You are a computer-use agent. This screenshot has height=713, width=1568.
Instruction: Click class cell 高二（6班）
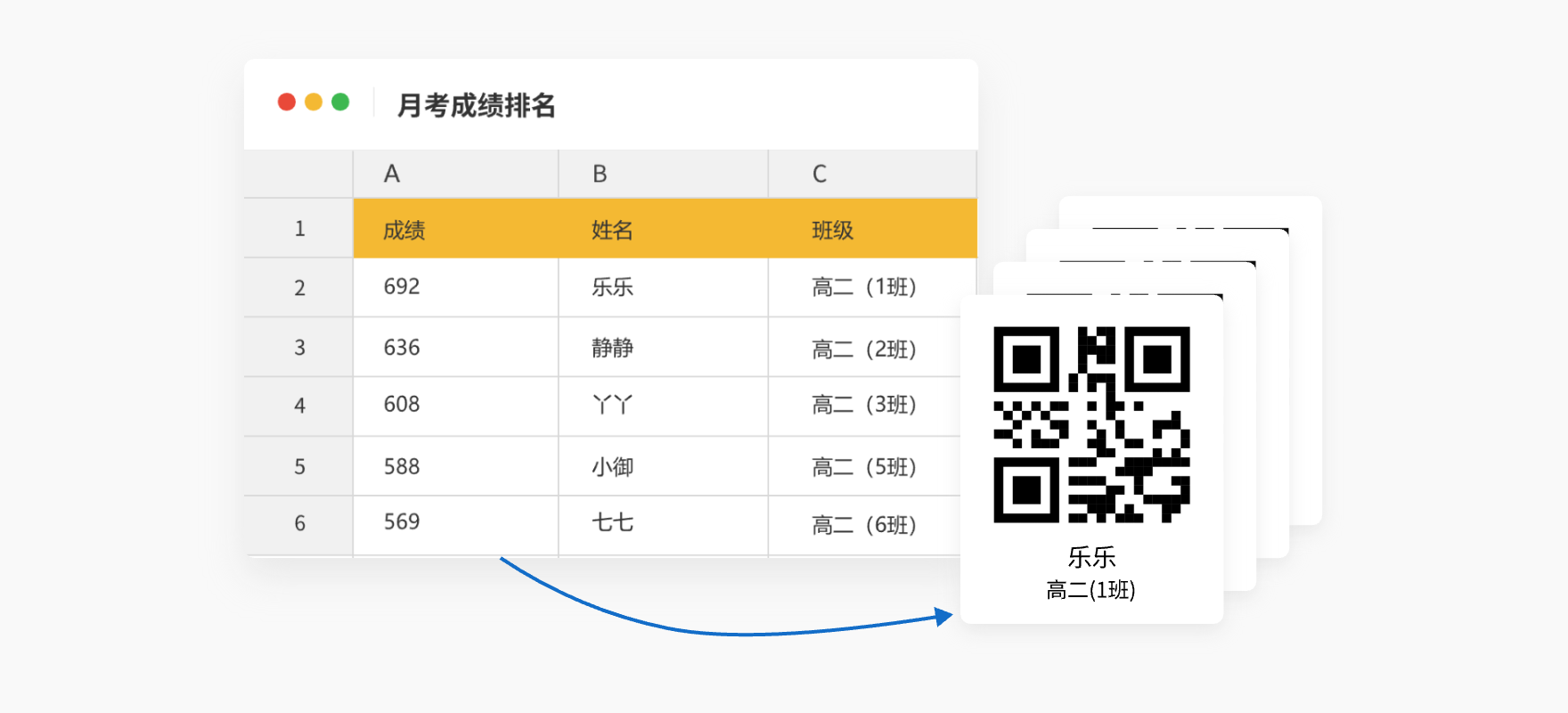(864, 524)
